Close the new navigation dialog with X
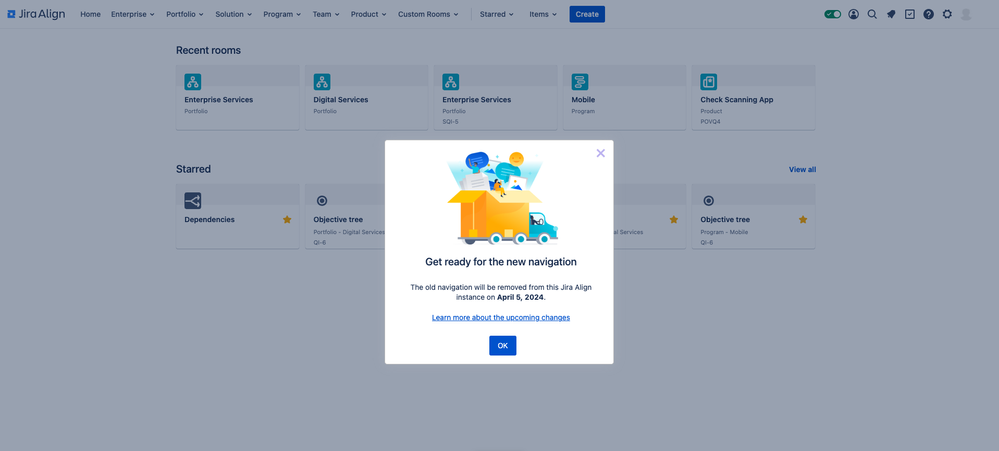The width and height of the screenshot is (999, 451). (x=600, y=153)
